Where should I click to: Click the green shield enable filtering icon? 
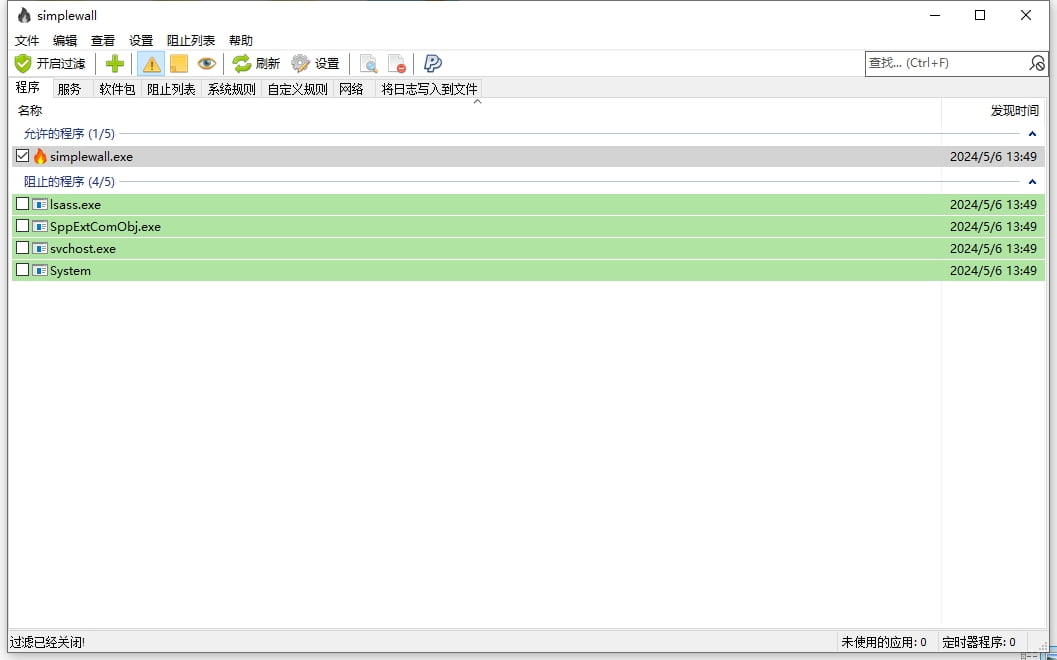click(x=23, y=63)
